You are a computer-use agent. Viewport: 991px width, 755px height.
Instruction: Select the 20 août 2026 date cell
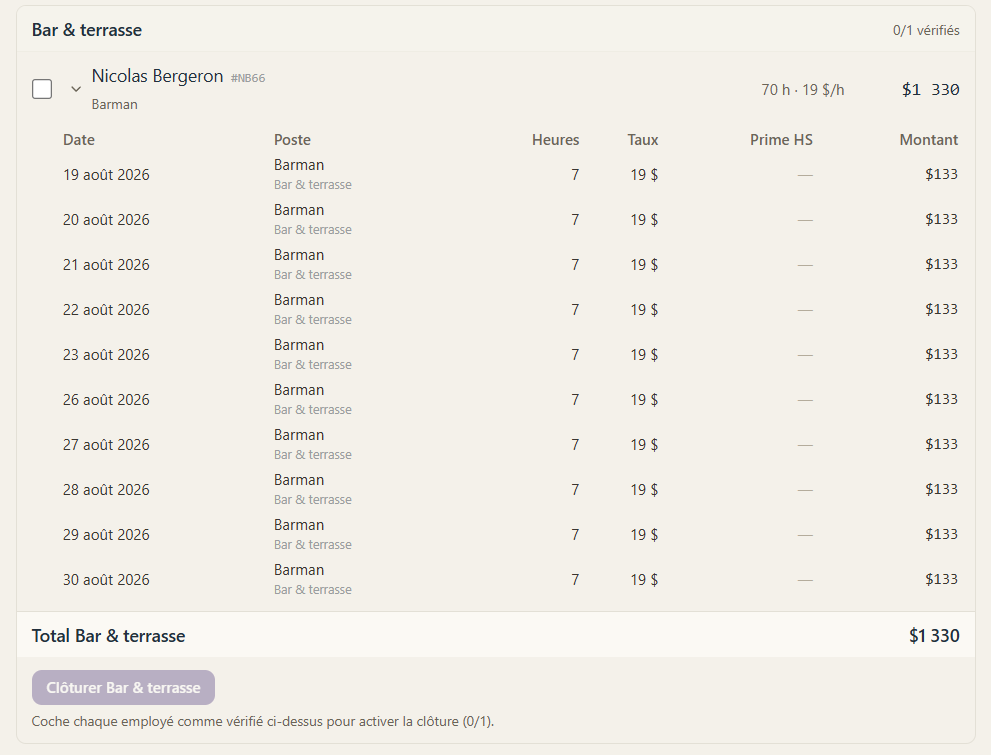pos(106,220)
